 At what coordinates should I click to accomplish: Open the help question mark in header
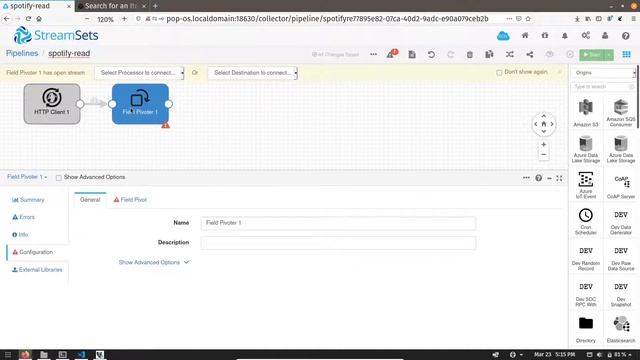(626, 36)
